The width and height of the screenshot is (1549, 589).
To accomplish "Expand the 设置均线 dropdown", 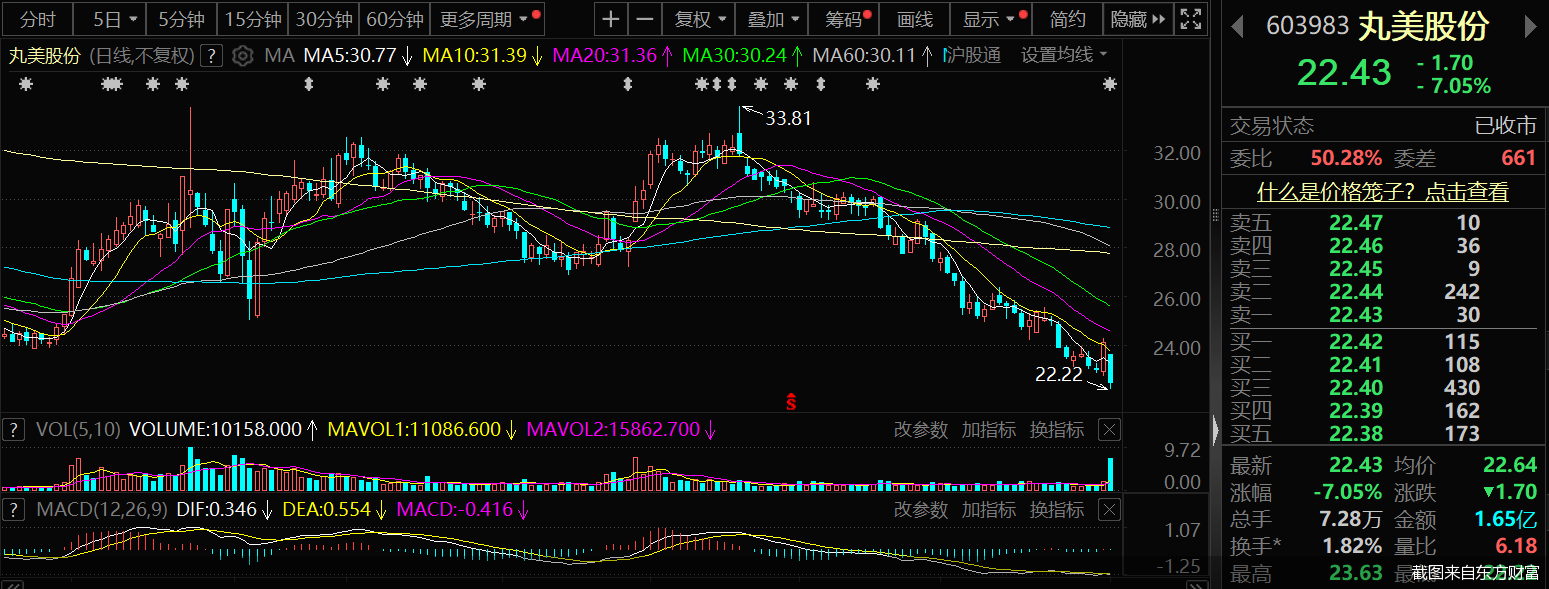I will click(1063, 55).
